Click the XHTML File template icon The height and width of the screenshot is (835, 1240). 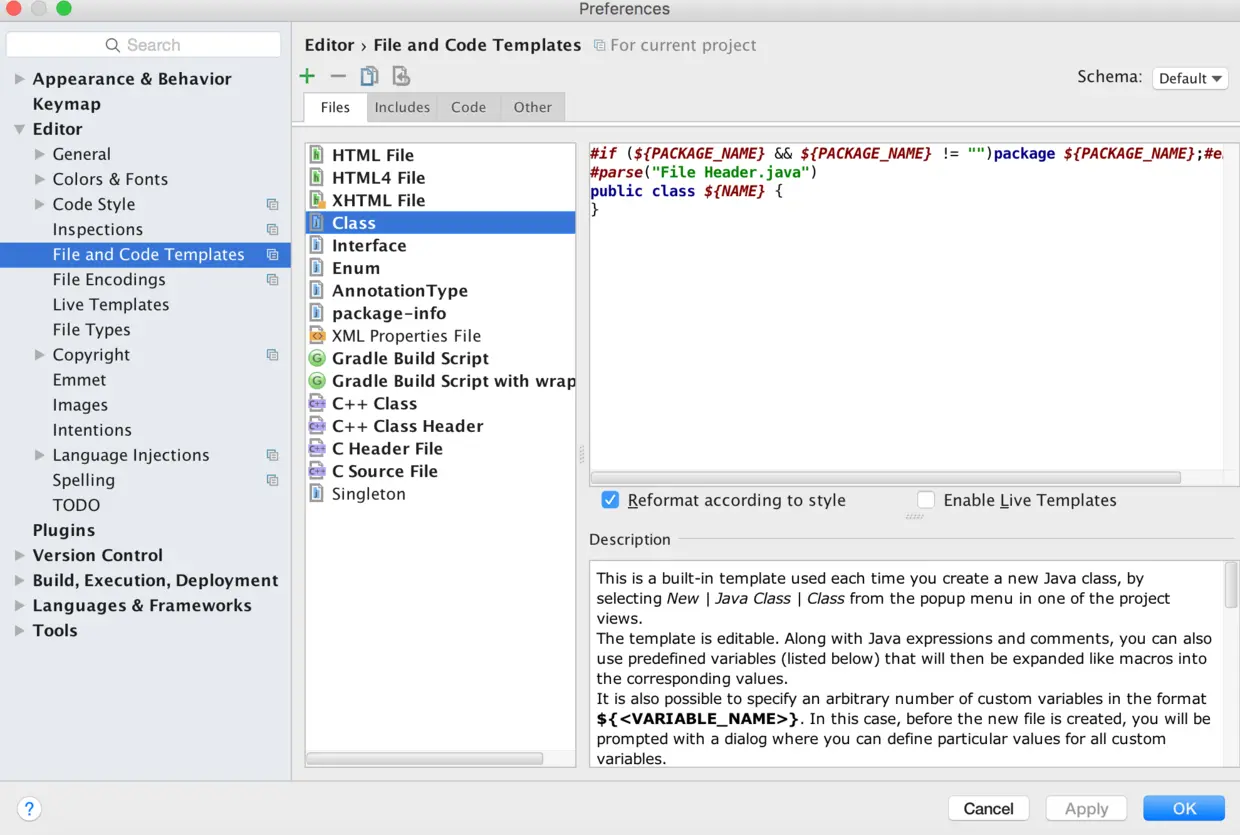coord(317,200)
